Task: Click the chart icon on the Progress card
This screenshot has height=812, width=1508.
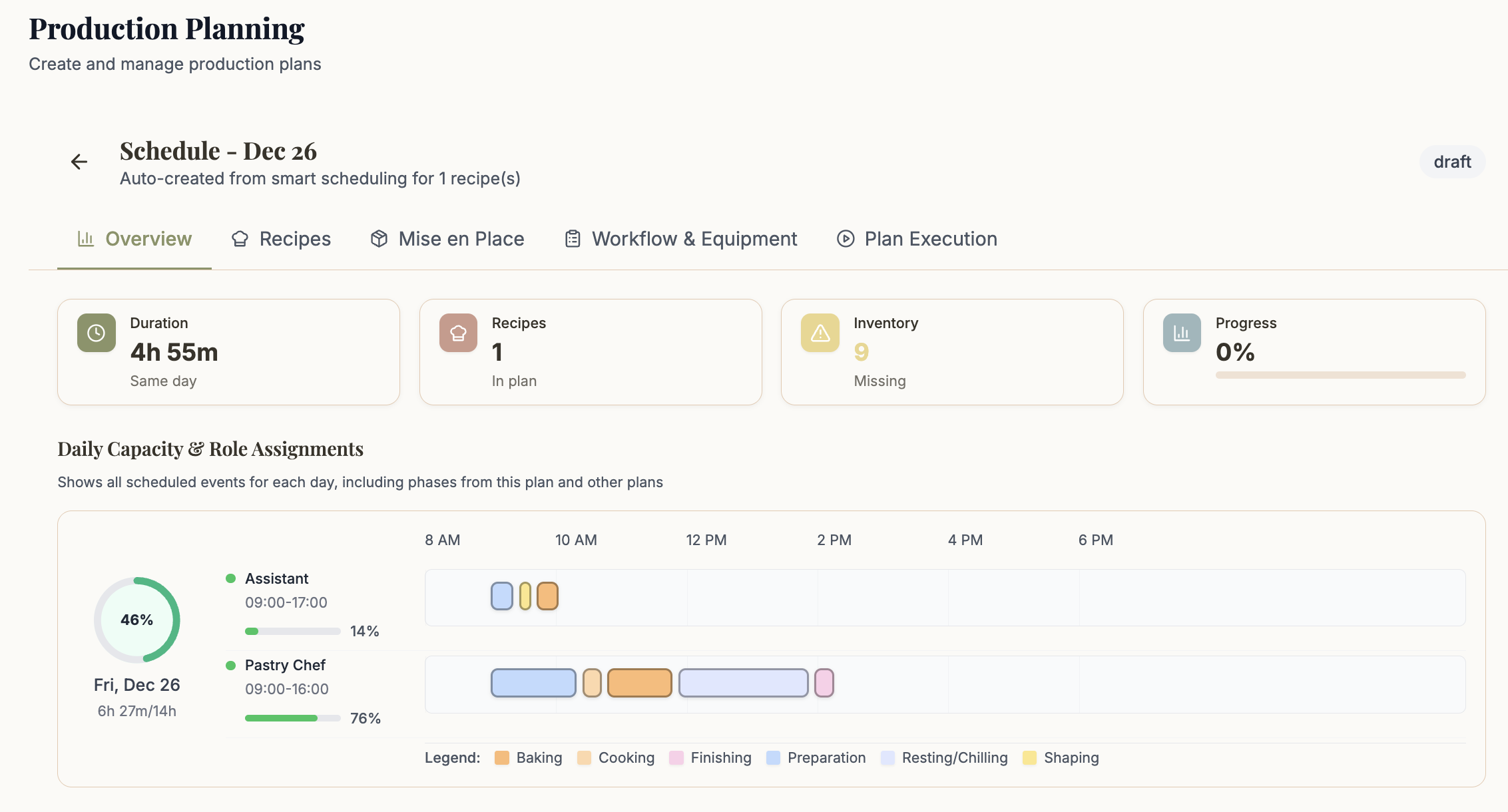Action: (x=1181, y=333)
